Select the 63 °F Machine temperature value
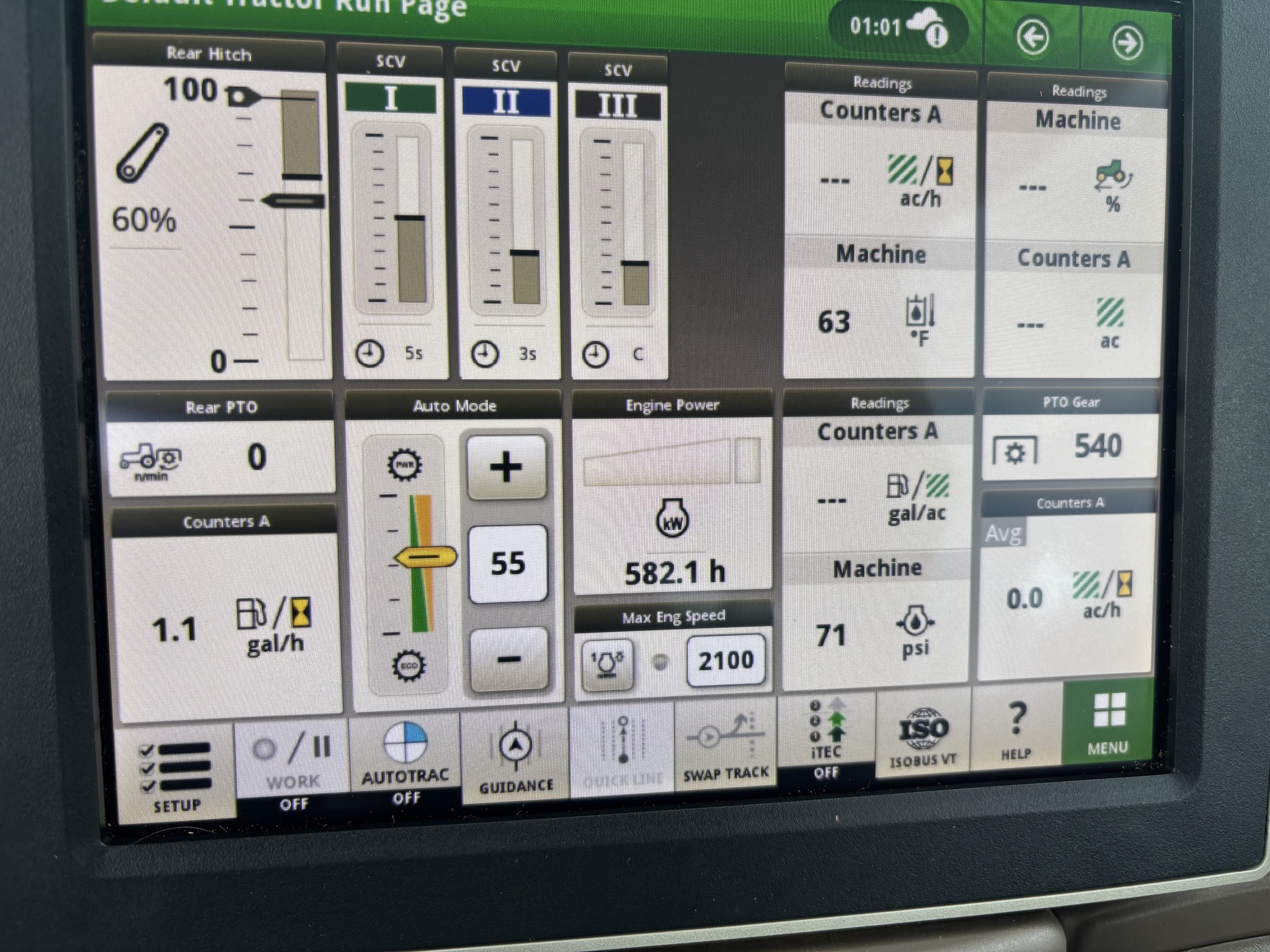This screenshot has height=952, width=1270. 833,322
